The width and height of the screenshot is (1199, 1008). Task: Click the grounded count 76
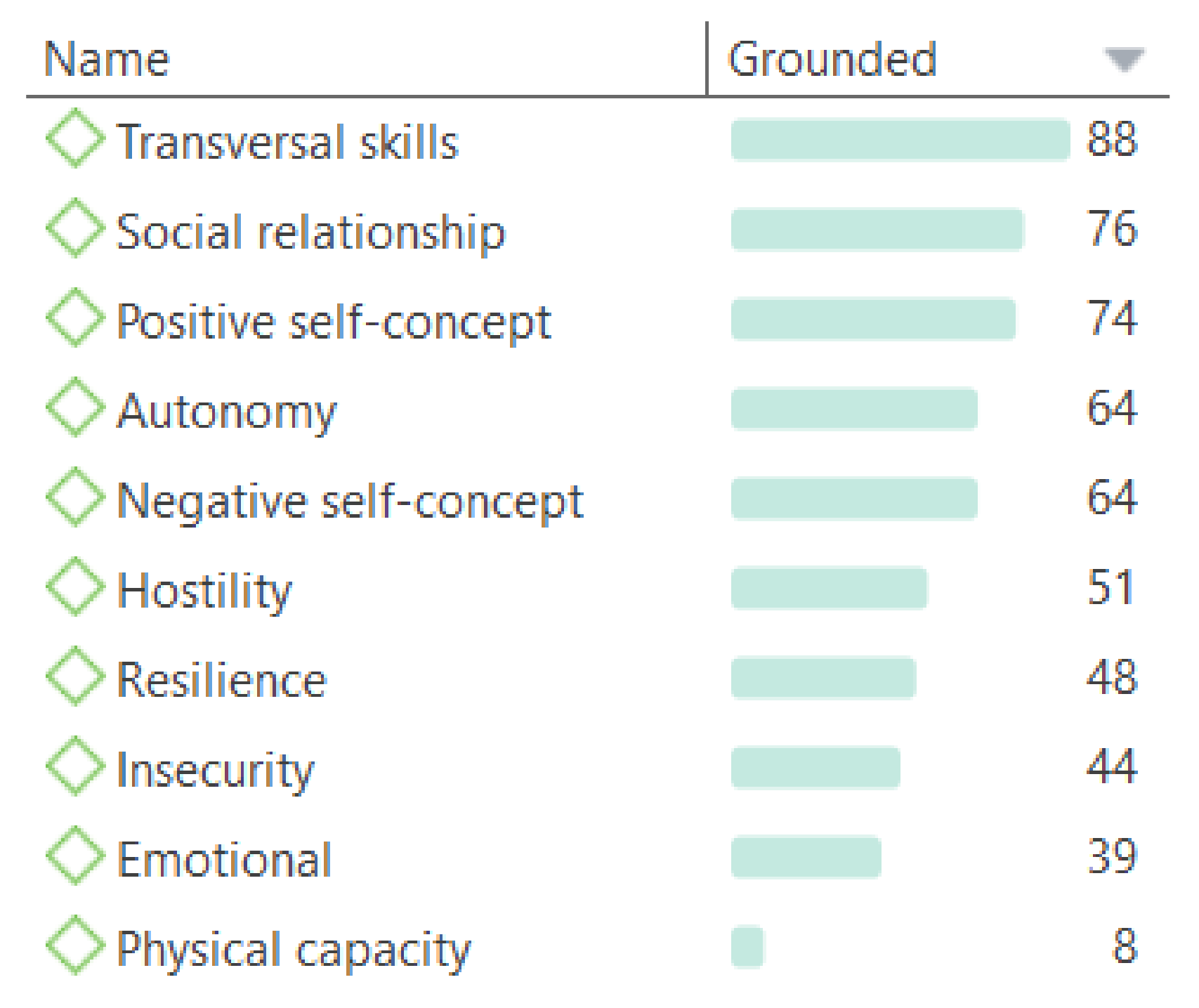[1112, 229]
